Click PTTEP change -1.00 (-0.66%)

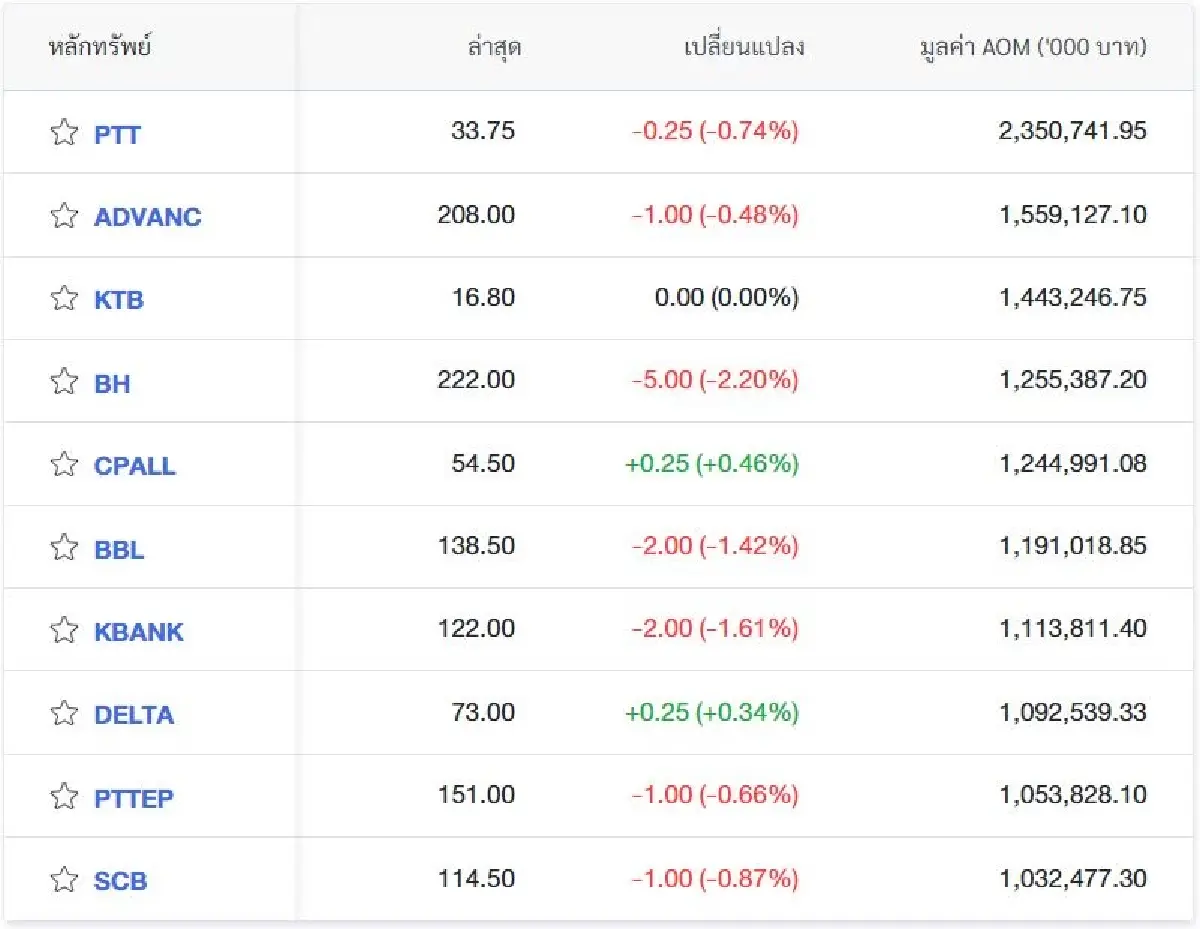coord(715,795)
